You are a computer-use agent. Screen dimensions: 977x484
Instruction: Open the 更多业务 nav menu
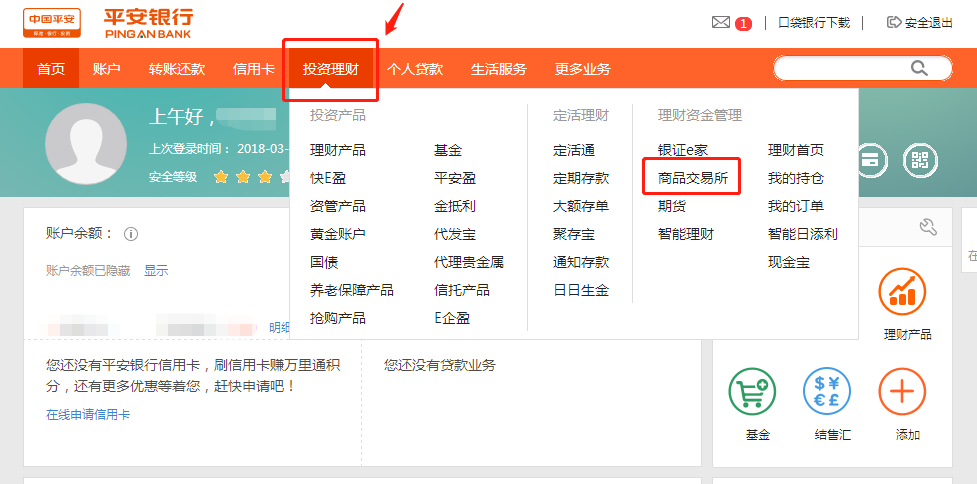tap(583, 69)
